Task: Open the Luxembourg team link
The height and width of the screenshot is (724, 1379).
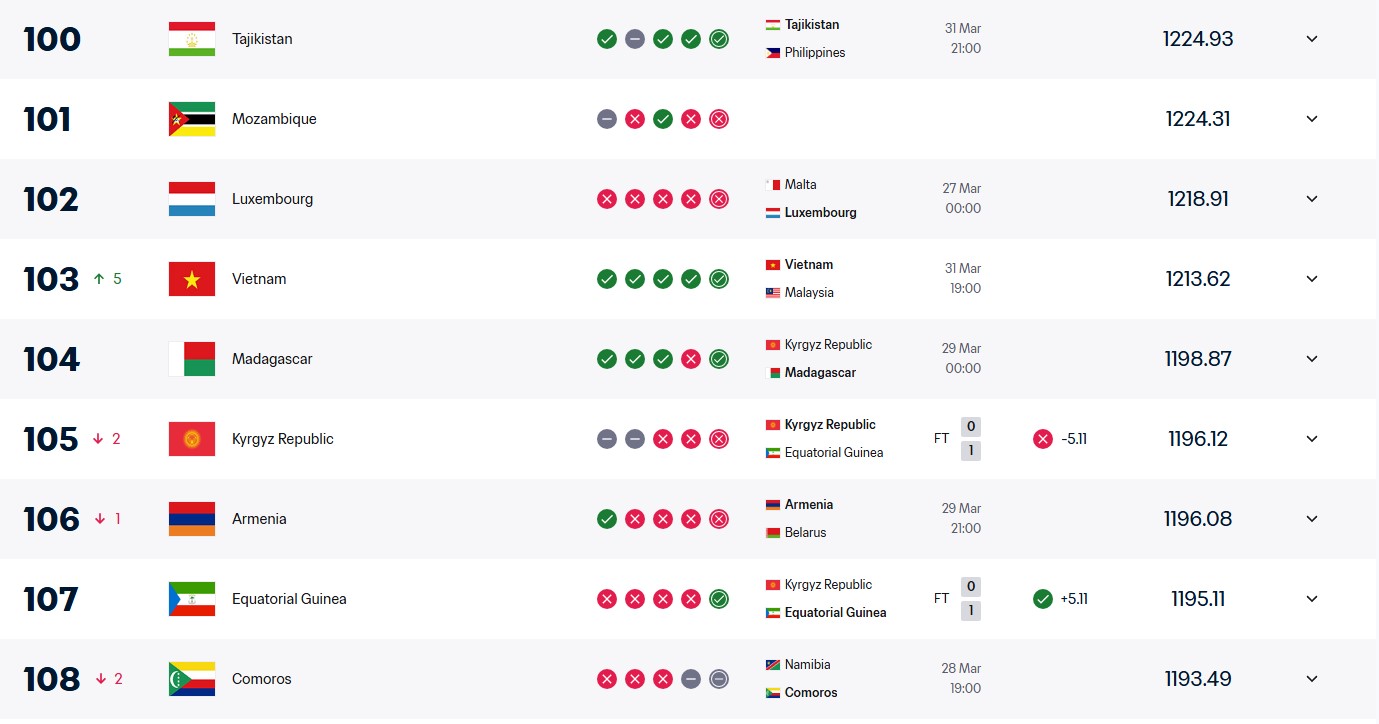Action: click(272, 199)
